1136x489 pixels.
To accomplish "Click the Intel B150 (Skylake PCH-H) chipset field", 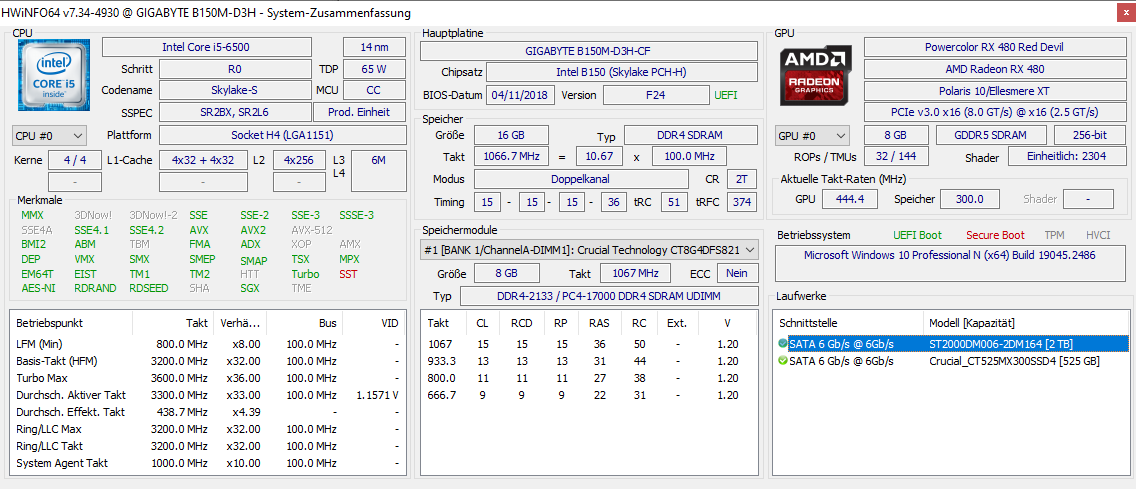I will [x=621, y=72].
